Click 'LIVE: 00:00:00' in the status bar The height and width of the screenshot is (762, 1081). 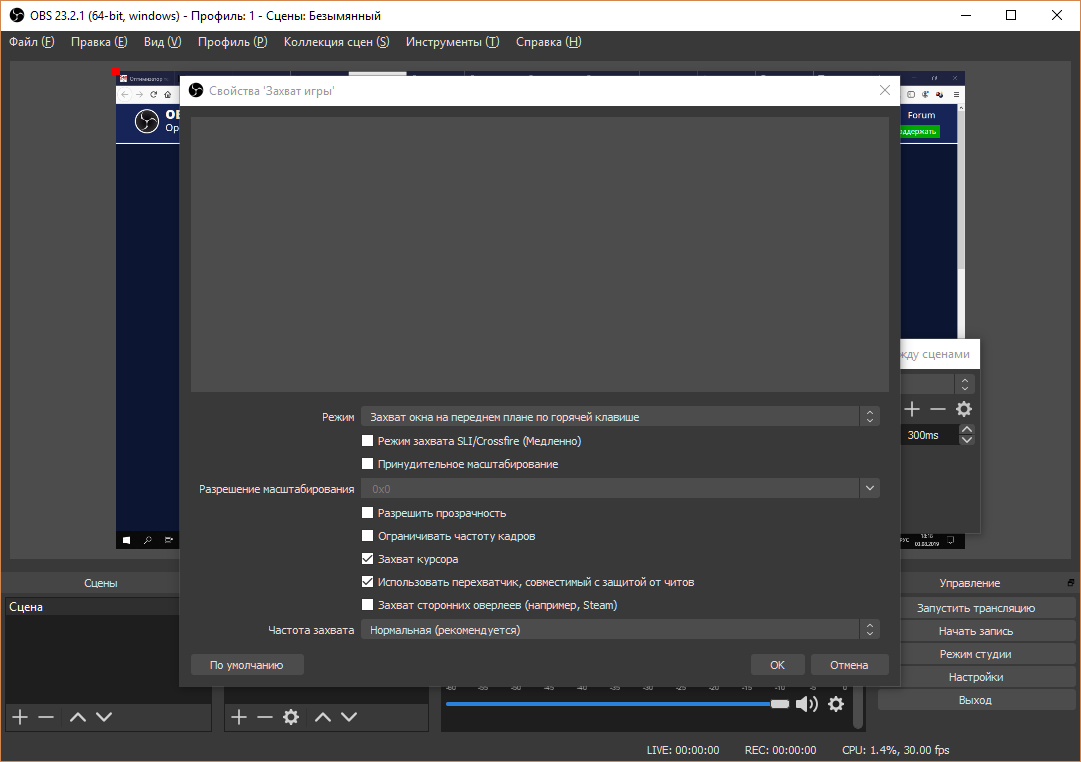683,750
